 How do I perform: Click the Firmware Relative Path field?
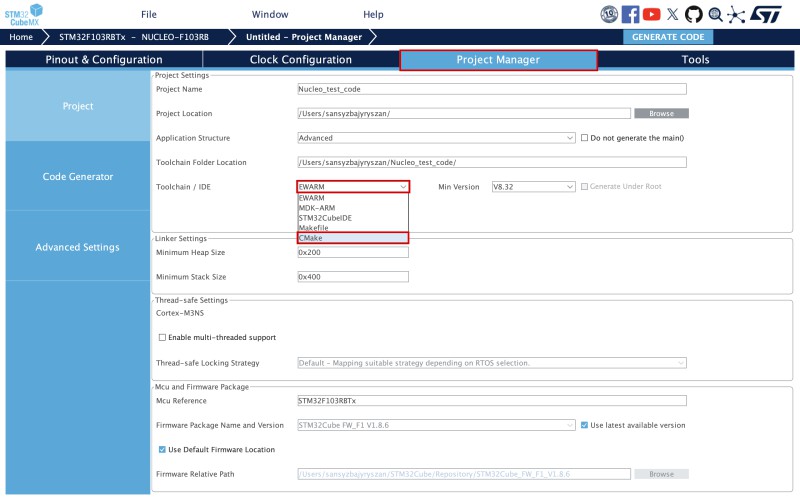[x=464, y=474]
